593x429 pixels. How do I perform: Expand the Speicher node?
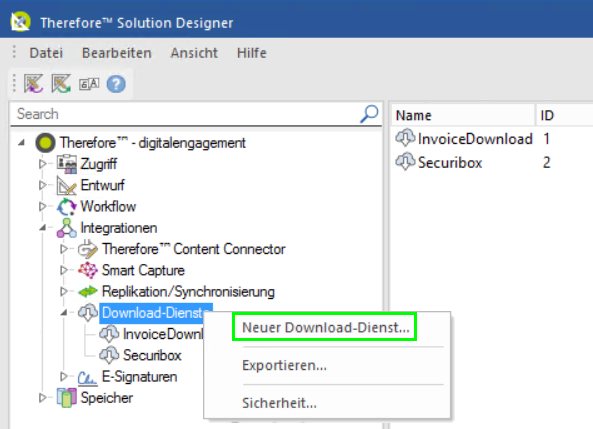pyautogui.click(x=43, y=398)
